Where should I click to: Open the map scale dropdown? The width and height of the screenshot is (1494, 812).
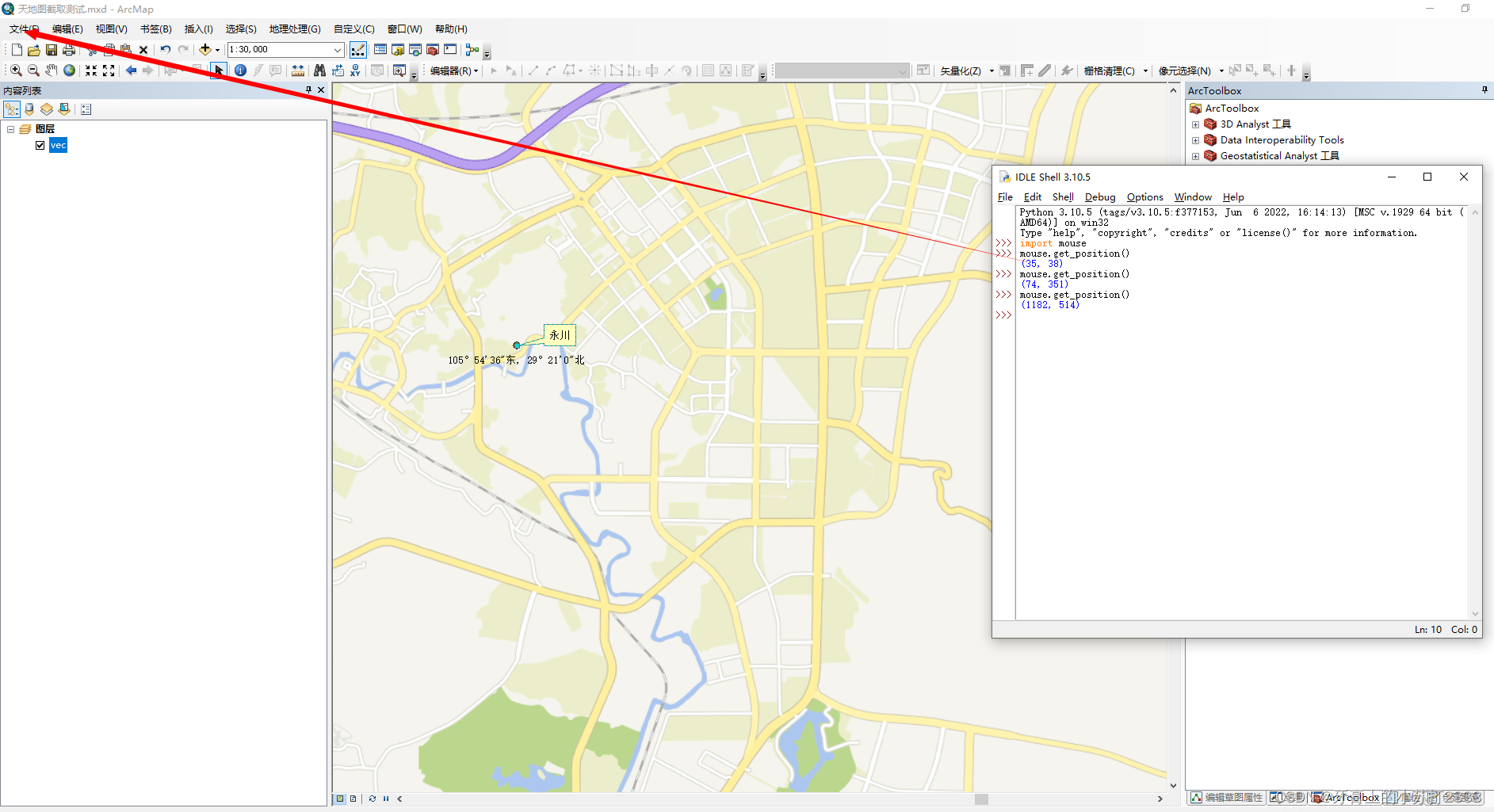(338, 50)
